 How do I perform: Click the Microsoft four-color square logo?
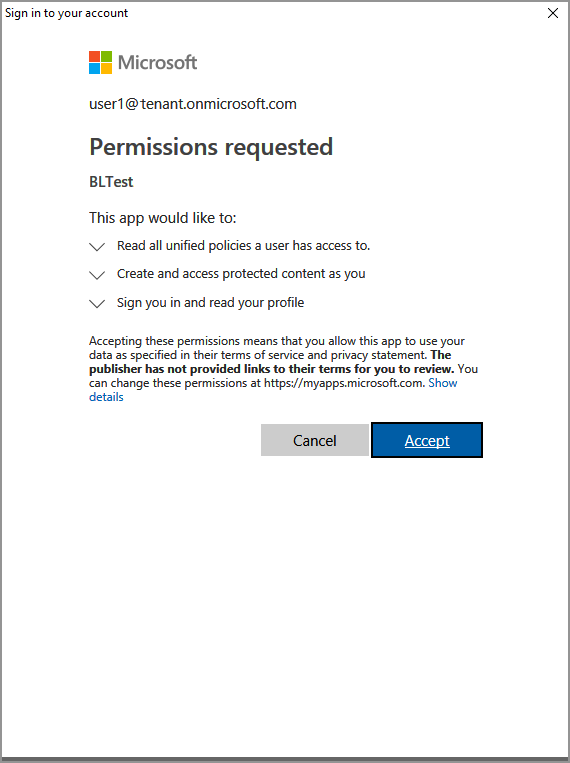pyautogui.click(x=100, y=62)
